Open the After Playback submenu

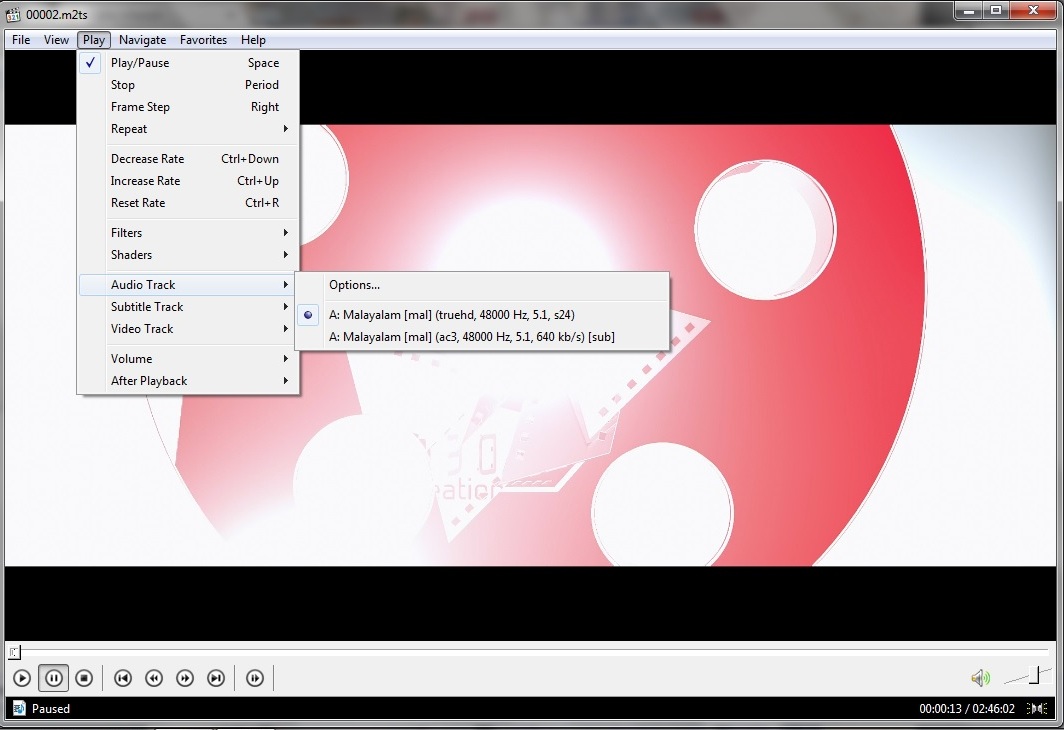149,381
